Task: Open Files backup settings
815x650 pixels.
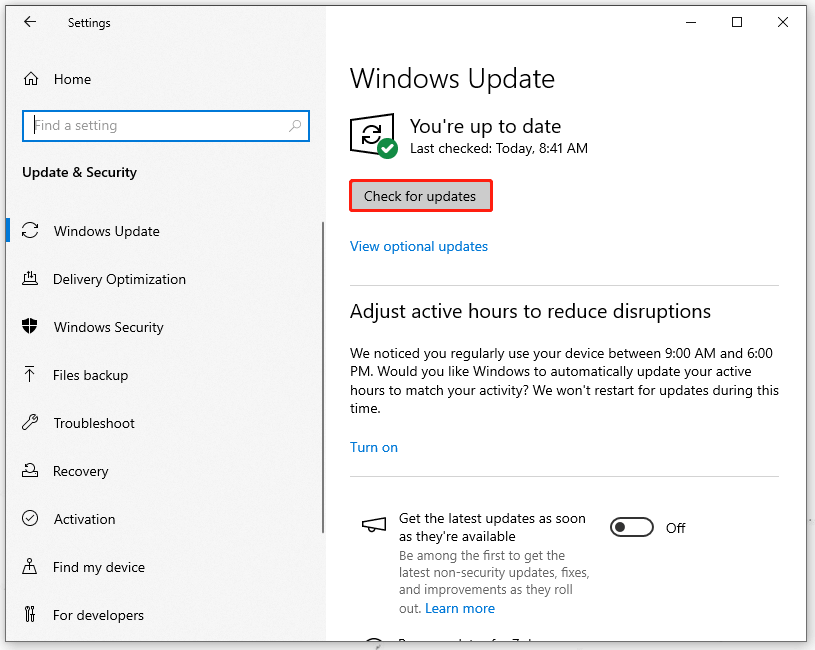Action: pos(90,375)
